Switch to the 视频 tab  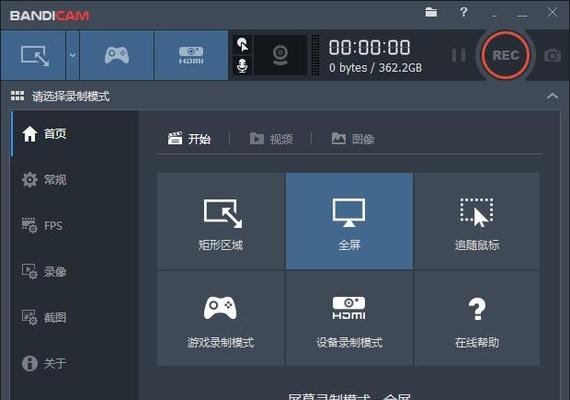pyautogui.click(x=271, y=139)
